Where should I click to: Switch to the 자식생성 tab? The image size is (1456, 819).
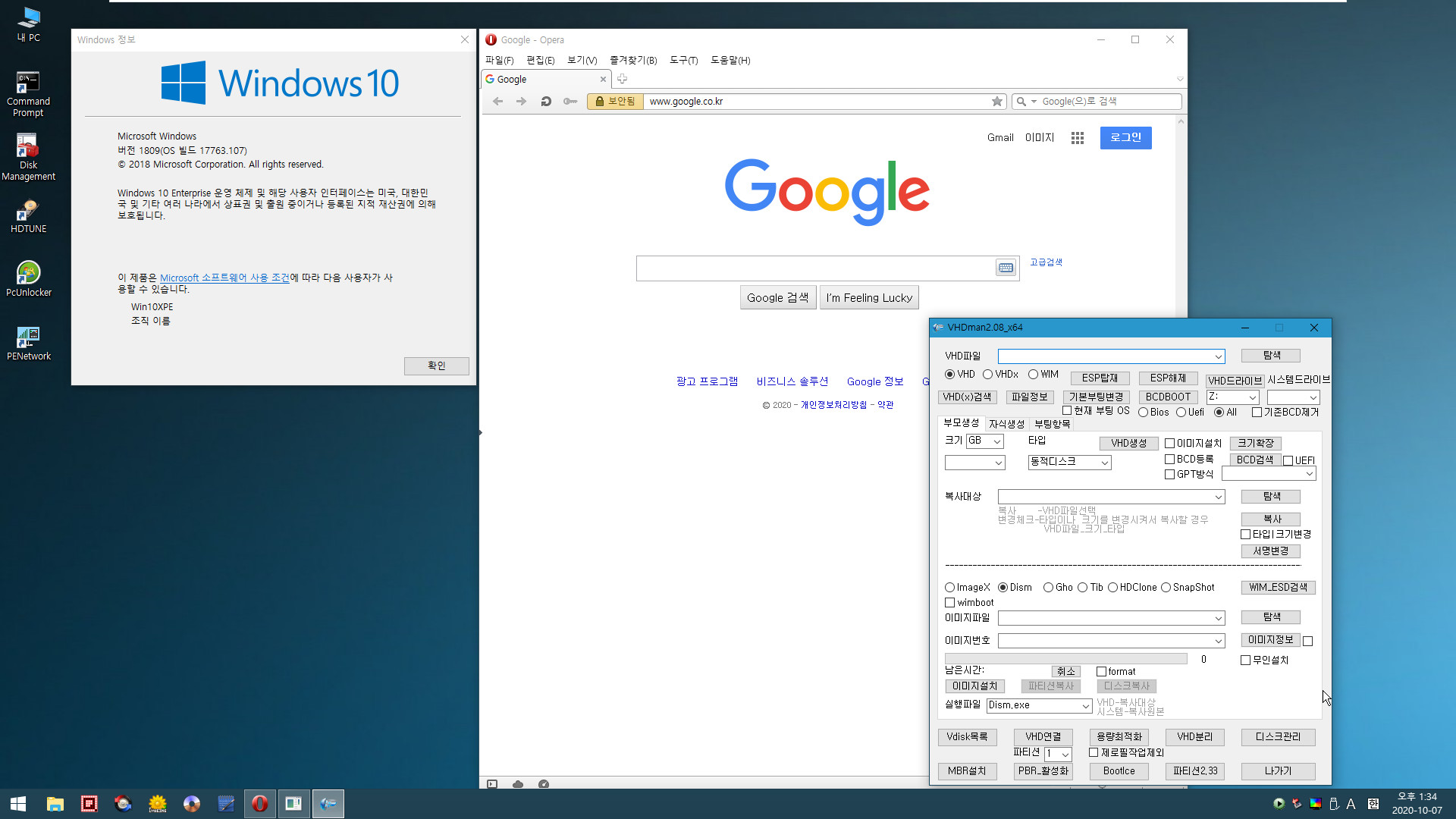click(1006, 425)
